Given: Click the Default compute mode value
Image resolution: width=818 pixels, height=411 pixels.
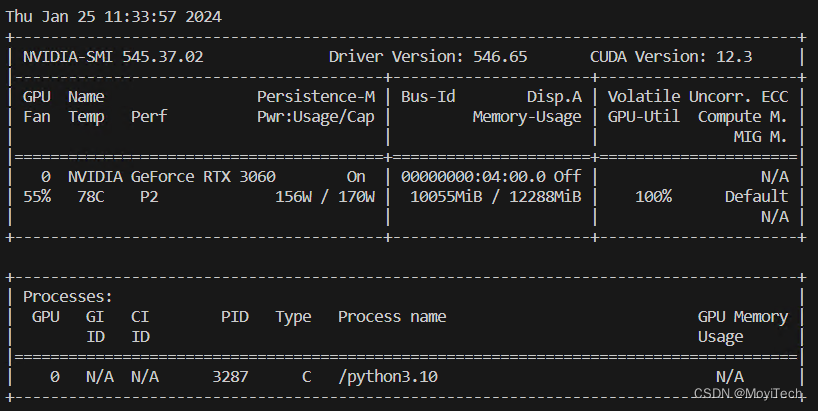Looking at the screenshot, I should pos(756,197).
